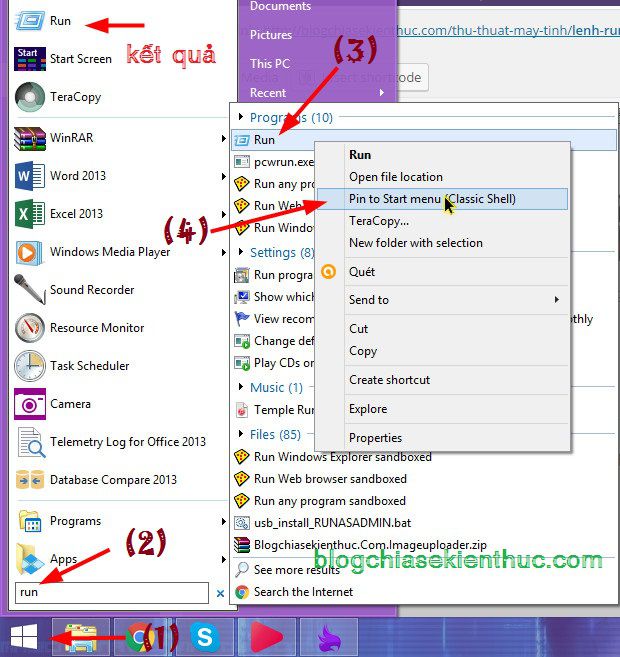Select Open file location
Viewport: 620px width, 657px height.
click(442, 177)
